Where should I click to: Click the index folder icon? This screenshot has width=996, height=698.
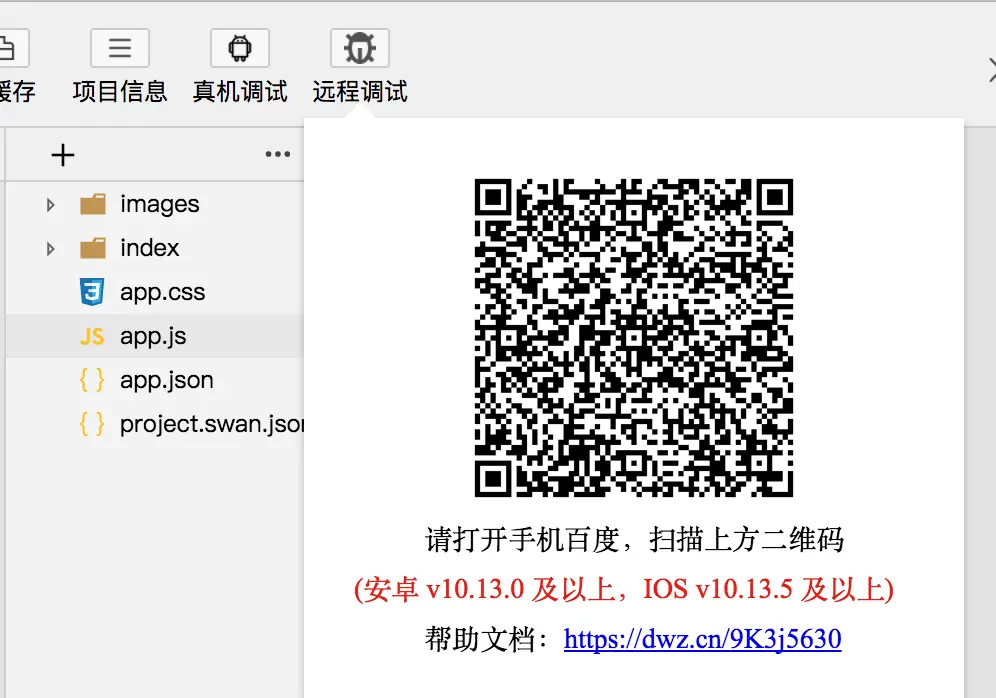pyautogui.click(x=93, y=248)
